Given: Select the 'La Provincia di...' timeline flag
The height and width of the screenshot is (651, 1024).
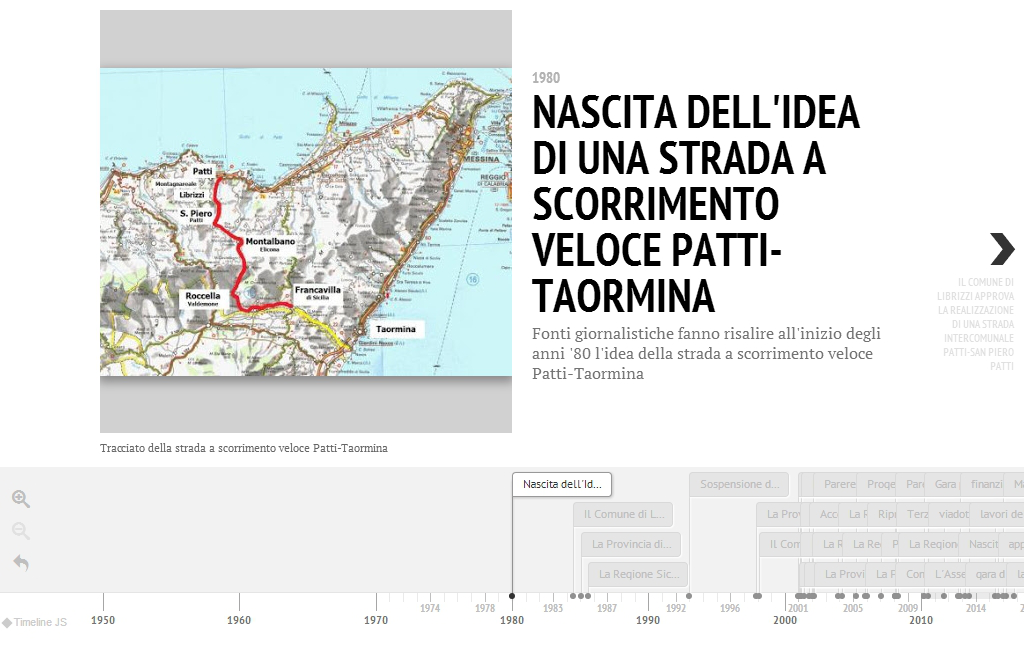Looking at the screenshot, I should click(631, 545).
